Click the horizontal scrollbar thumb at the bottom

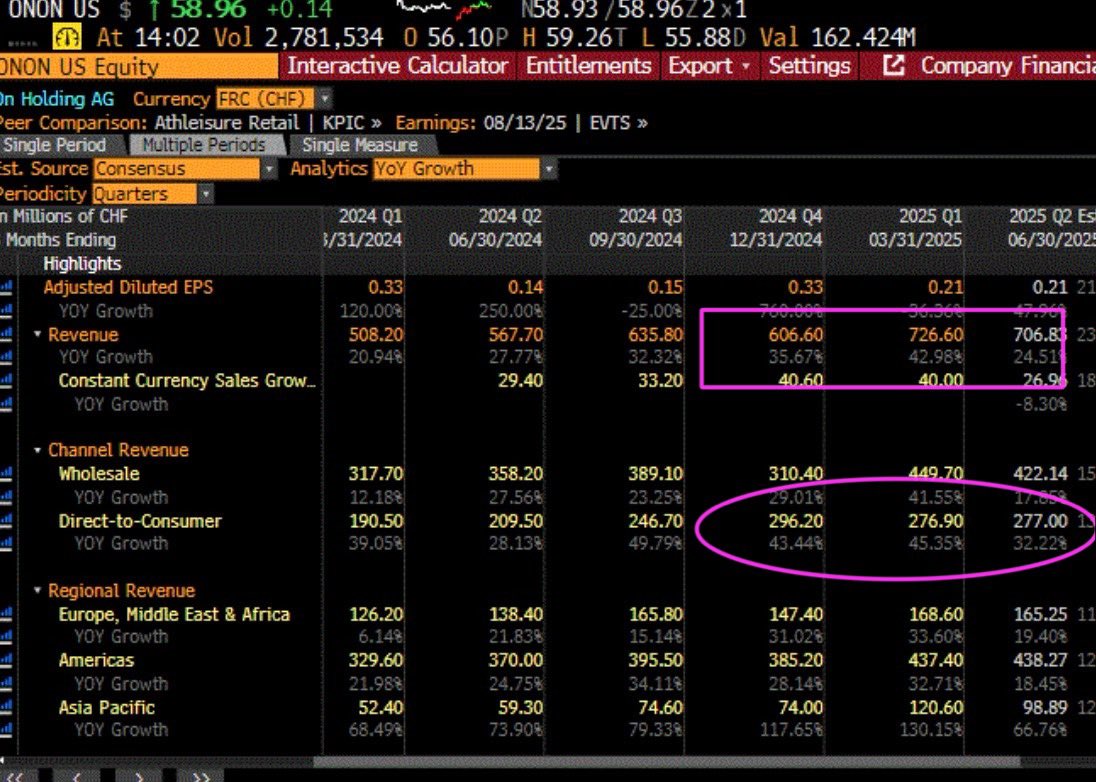click(x=667, y=761)
